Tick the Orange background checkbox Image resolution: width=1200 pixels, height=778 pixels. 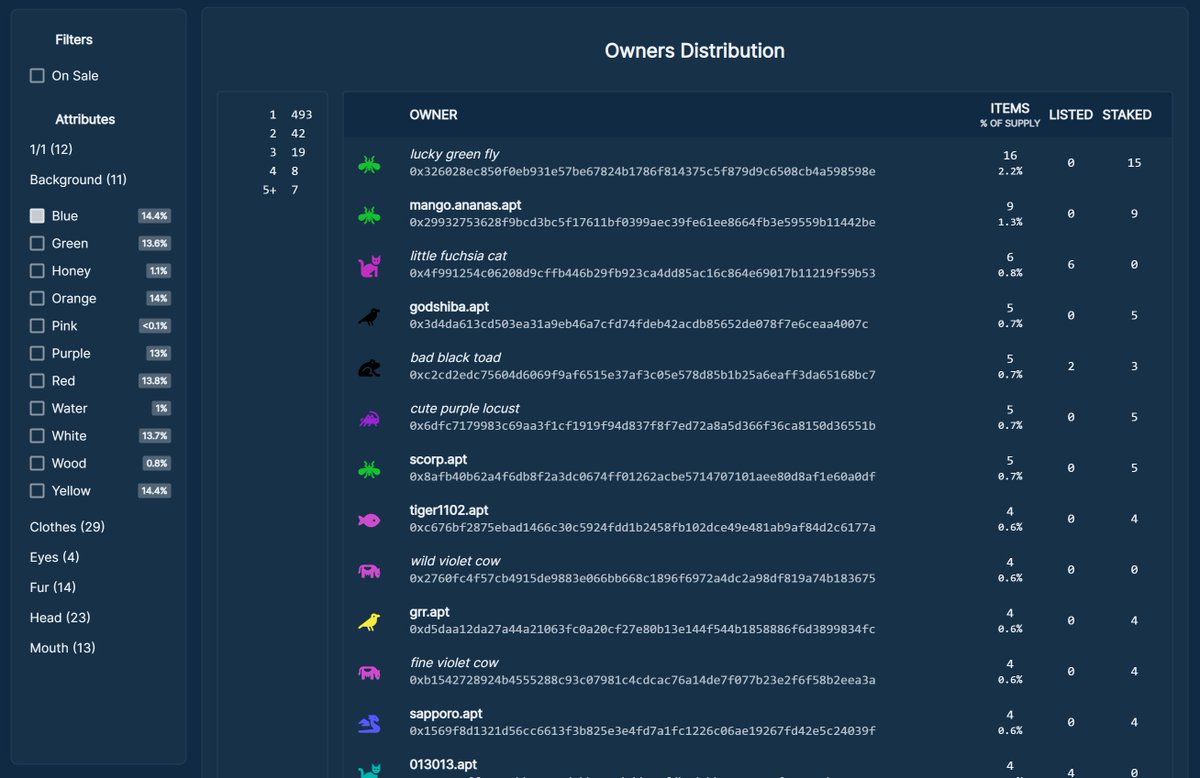[37, 298]
